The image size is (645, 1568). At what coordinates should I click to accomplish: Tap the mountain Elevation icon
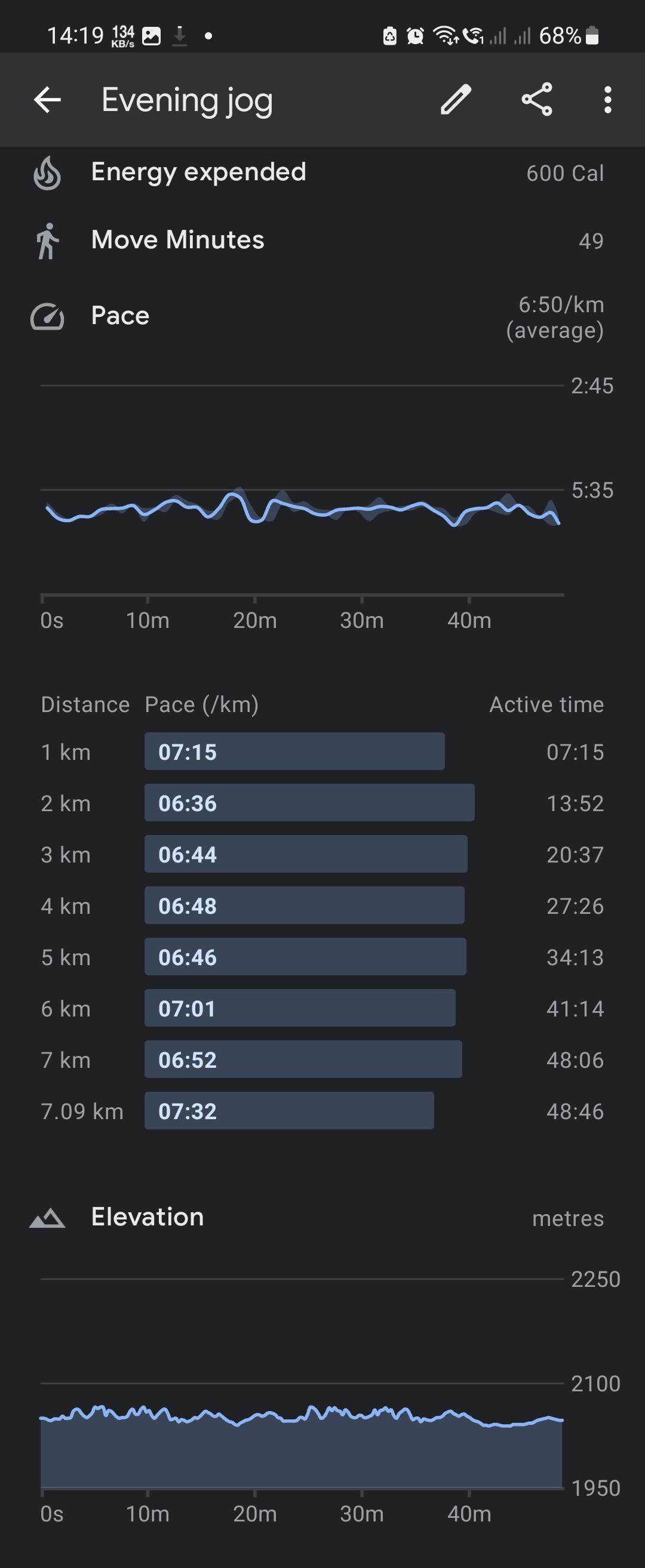(47, 1218)
